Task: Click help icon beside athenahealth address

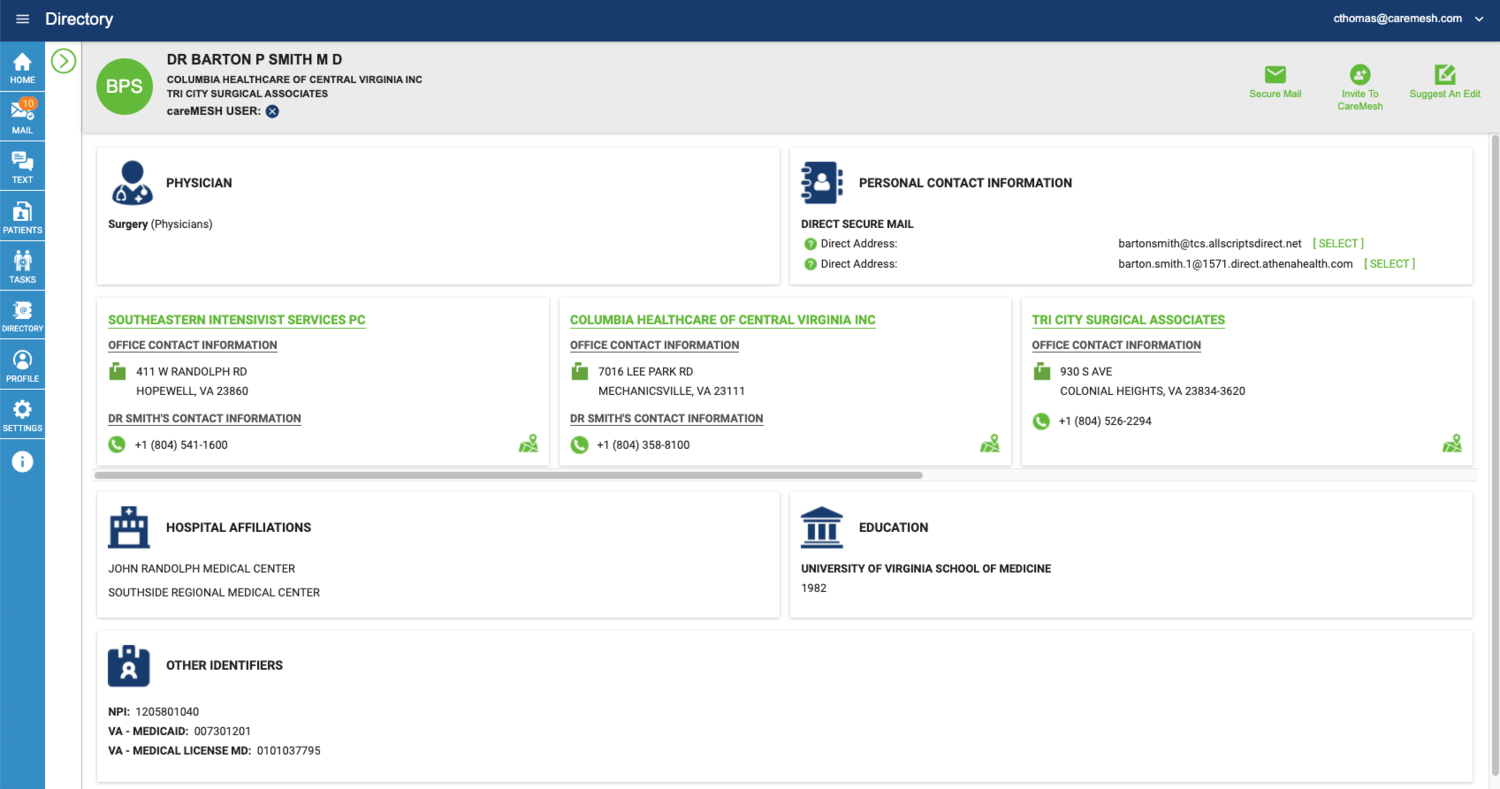Action: [810, 264]
